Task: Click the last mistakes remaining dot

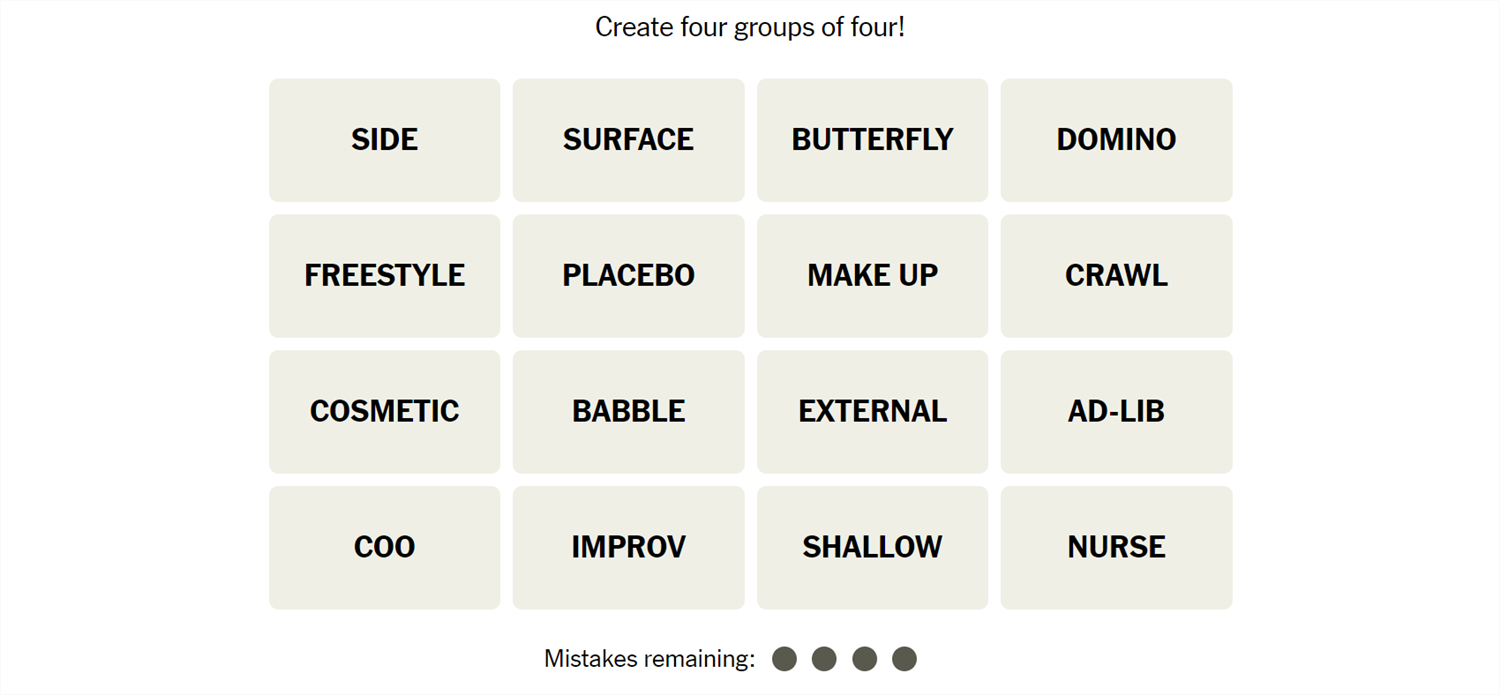Action: (904, 659)
